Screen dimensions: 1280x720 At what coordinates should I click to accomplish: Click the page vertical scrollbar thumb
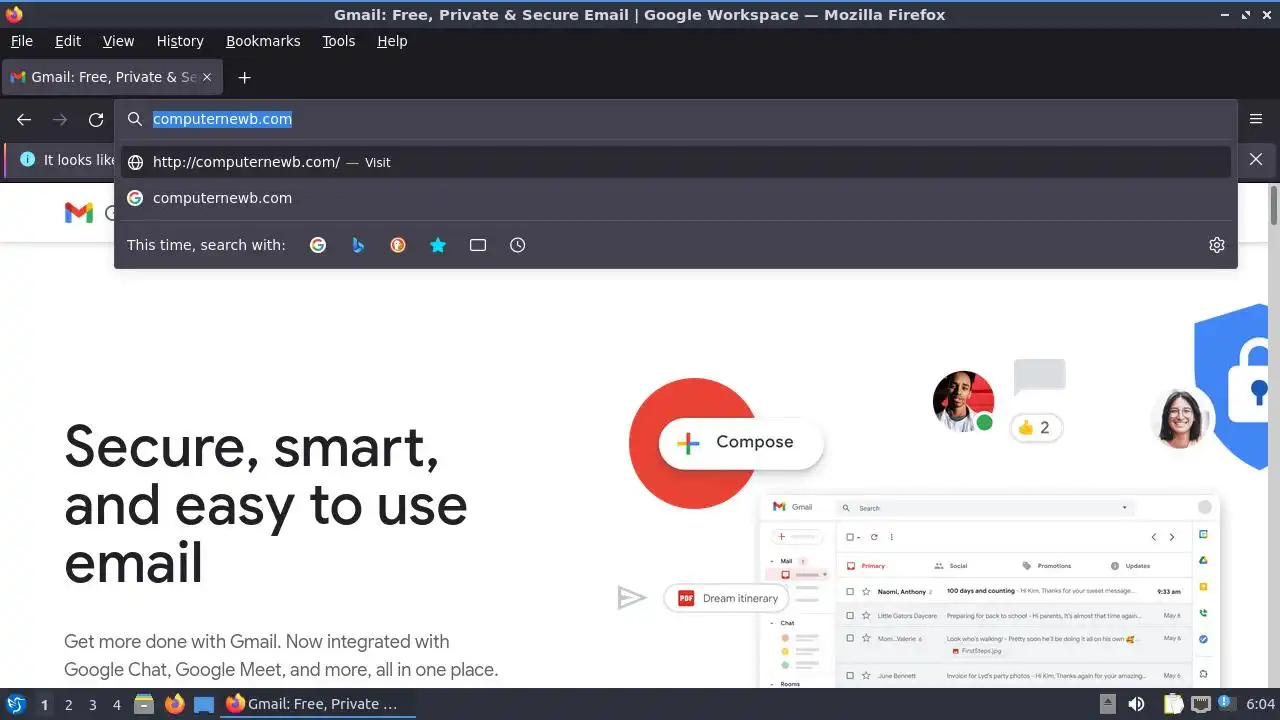point(1273,205)
